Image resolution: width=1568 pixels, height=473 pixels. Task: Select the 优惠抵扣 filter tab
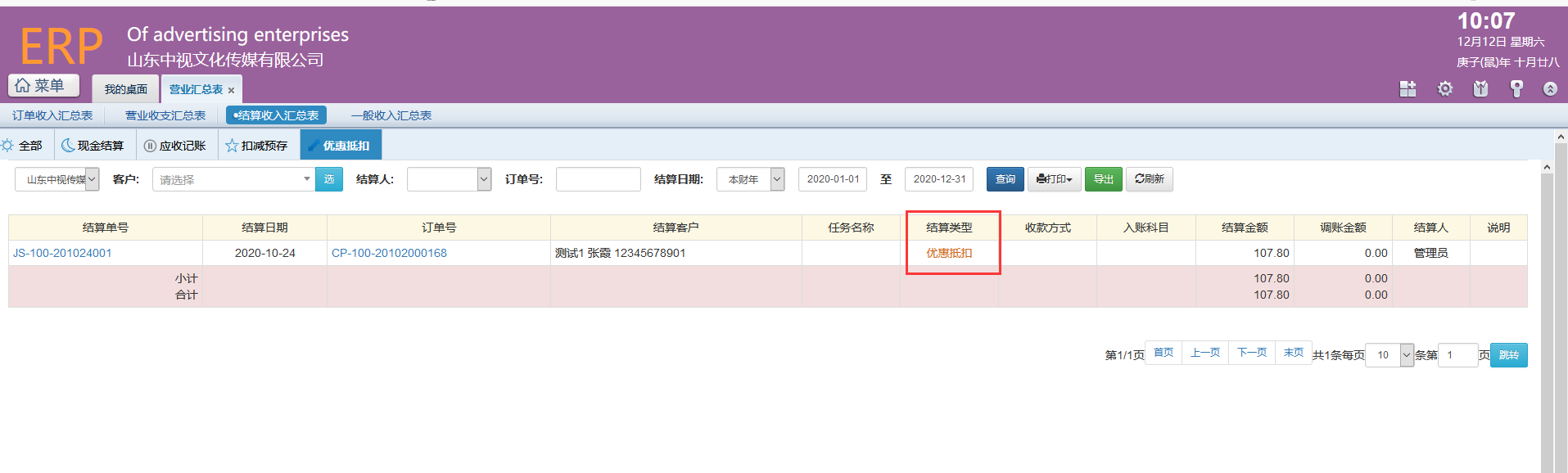click(341, 146)
